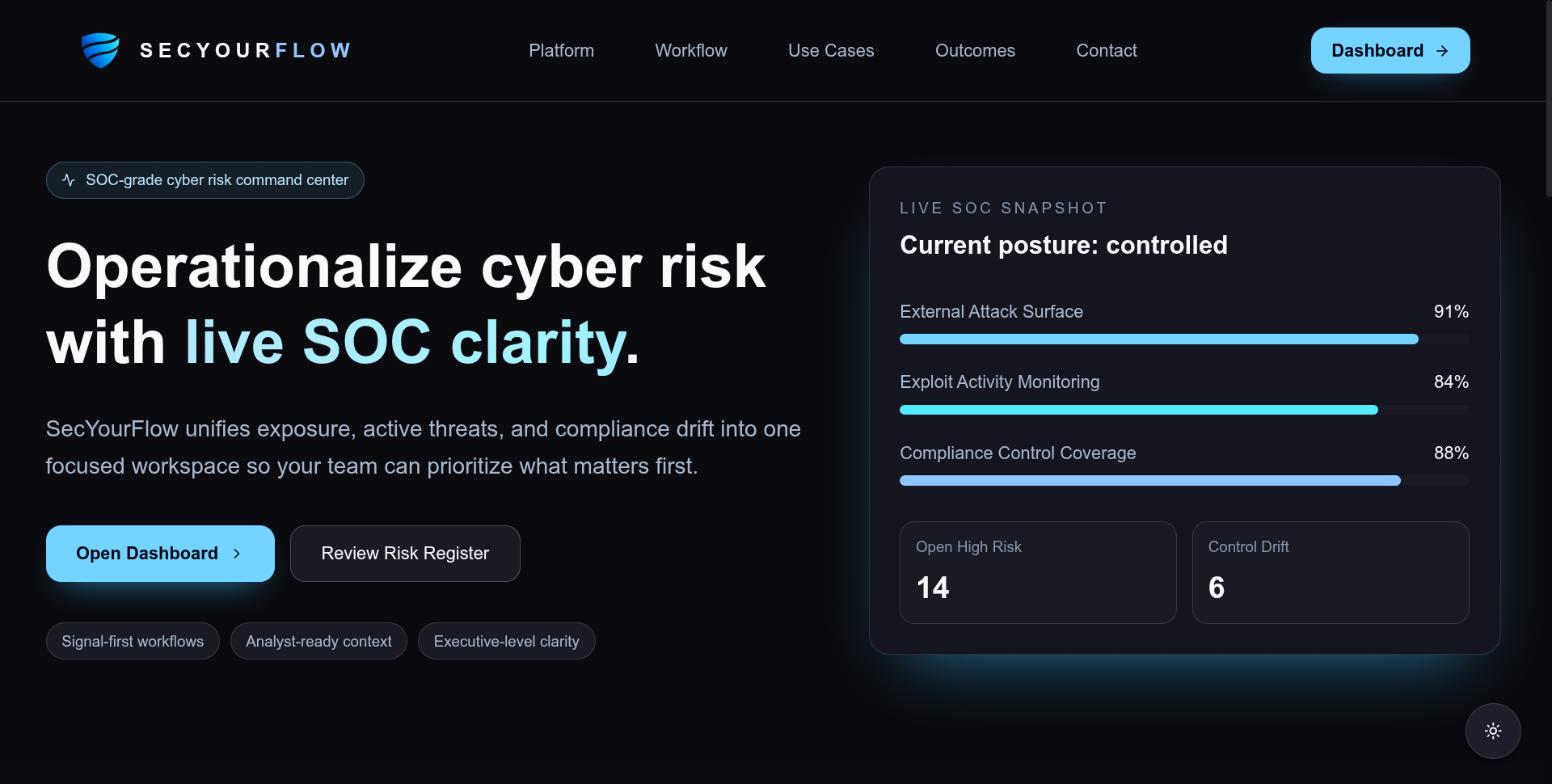Click the arrow inside Dashboard button
The image size is (1552, 784).
pyautogui.click(x=1443, y=50)
